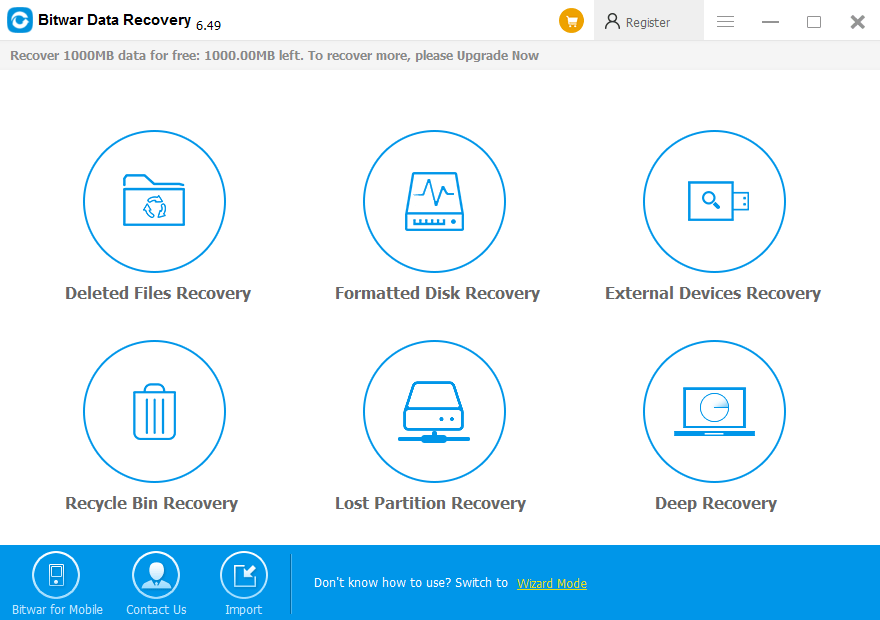This screenshot has height=620, width=880.
Task: Click the Bitwar for Mobile label
Action: (57, 609)
